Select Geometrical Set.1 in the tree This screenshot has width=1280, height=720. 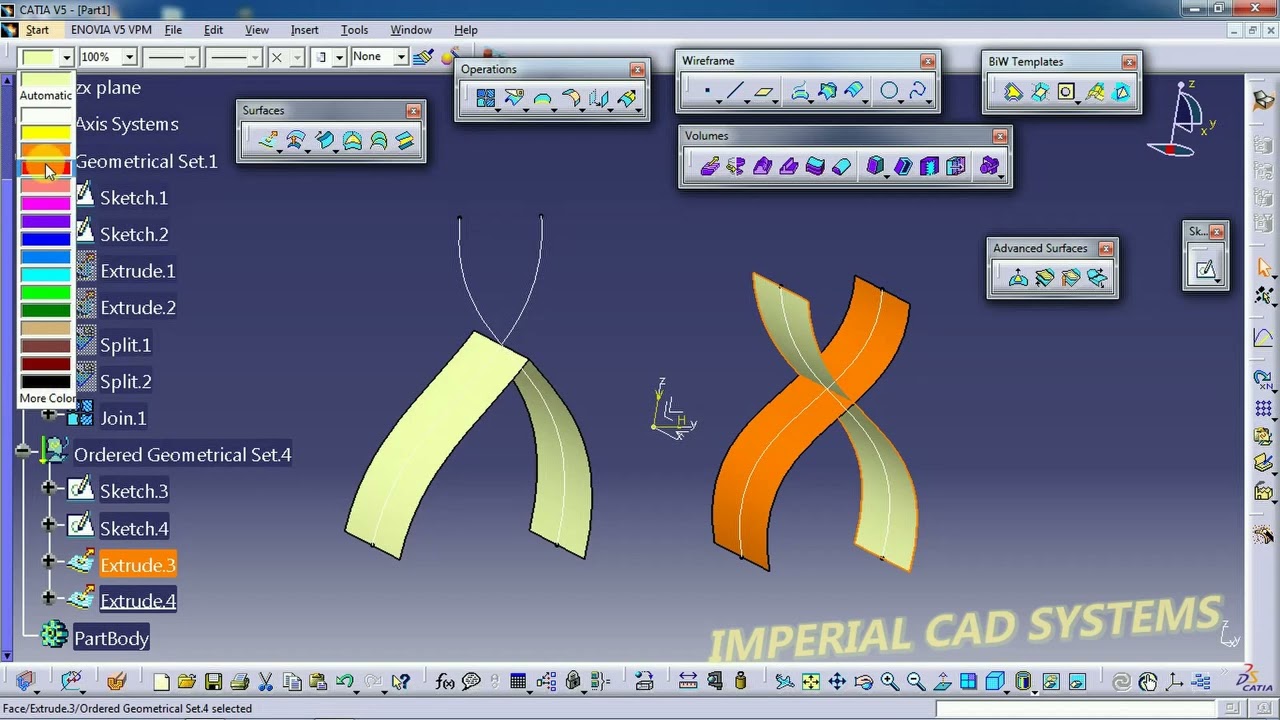tap(146, 161)
